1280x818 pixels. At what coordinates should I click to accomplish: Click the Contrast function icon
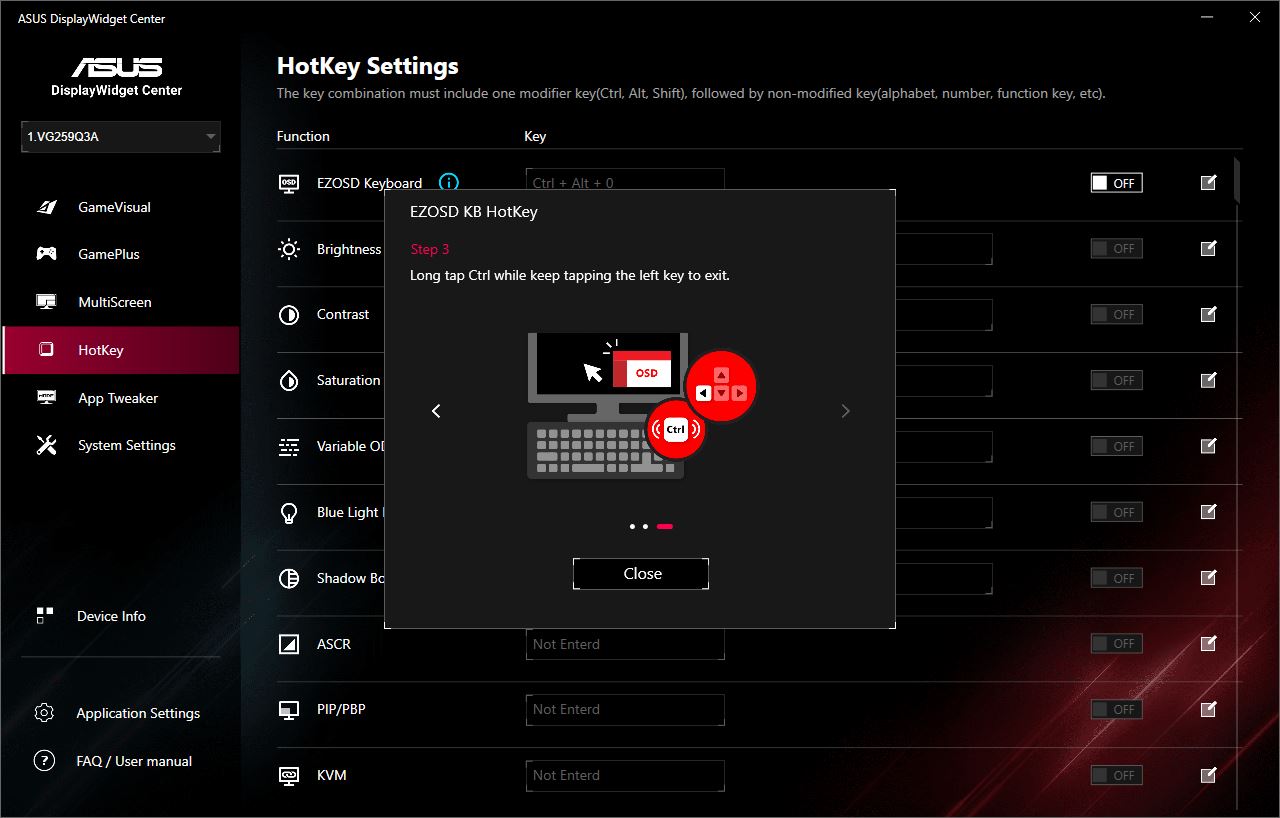coord(289,315)
